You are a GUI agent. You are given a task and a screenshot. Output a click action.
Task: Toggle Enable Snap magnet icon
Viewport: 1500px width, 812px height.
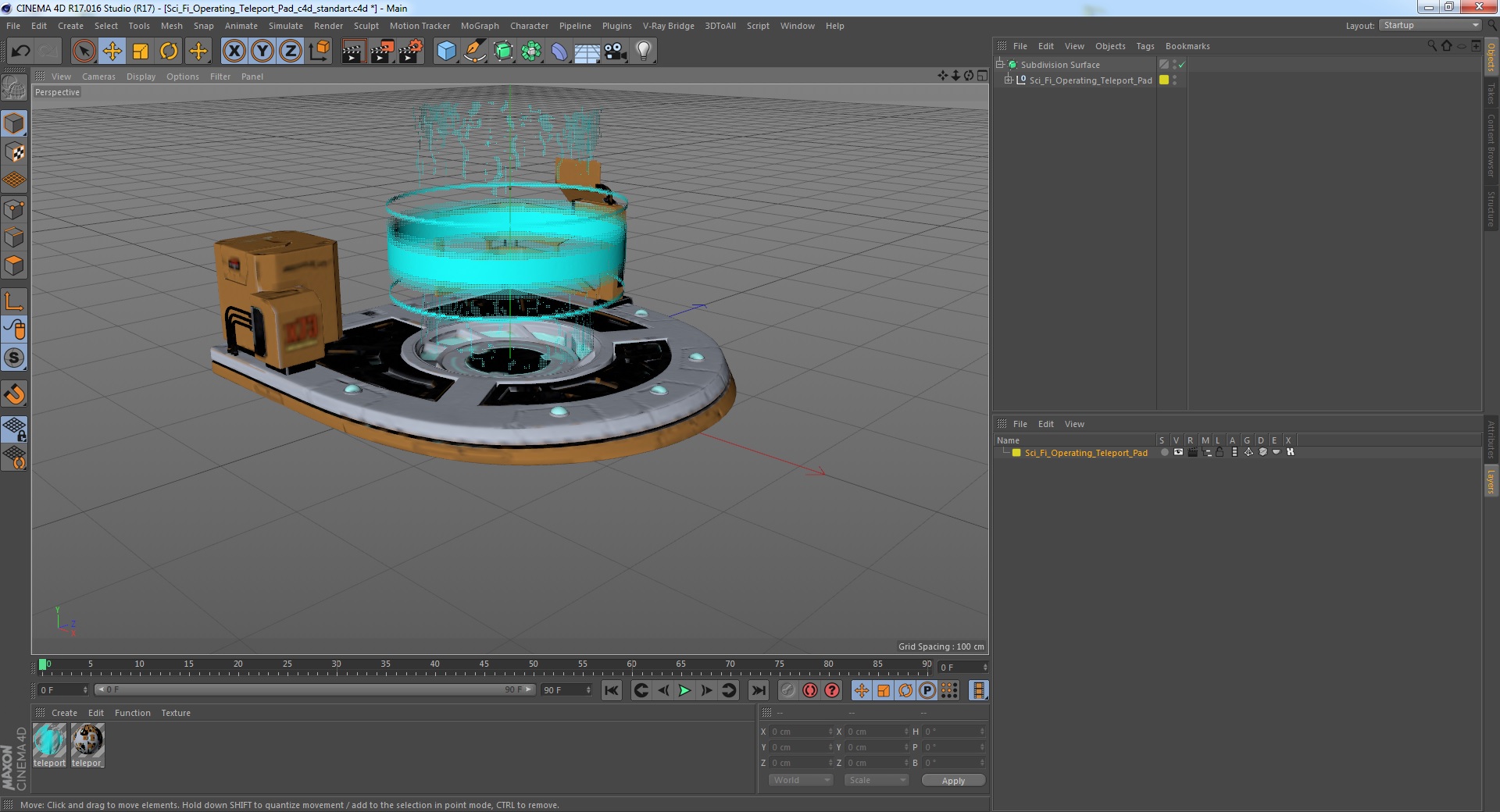14,394
